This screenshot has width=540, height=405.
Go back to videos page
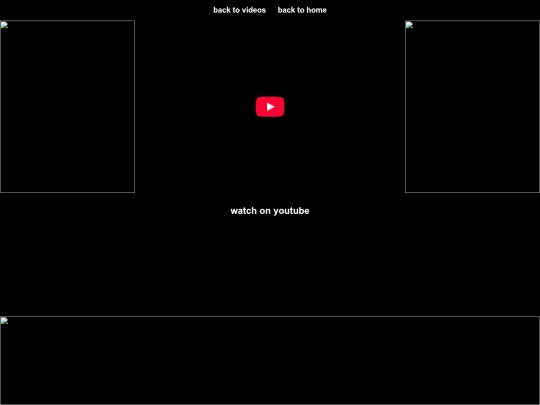coord(239,10)
